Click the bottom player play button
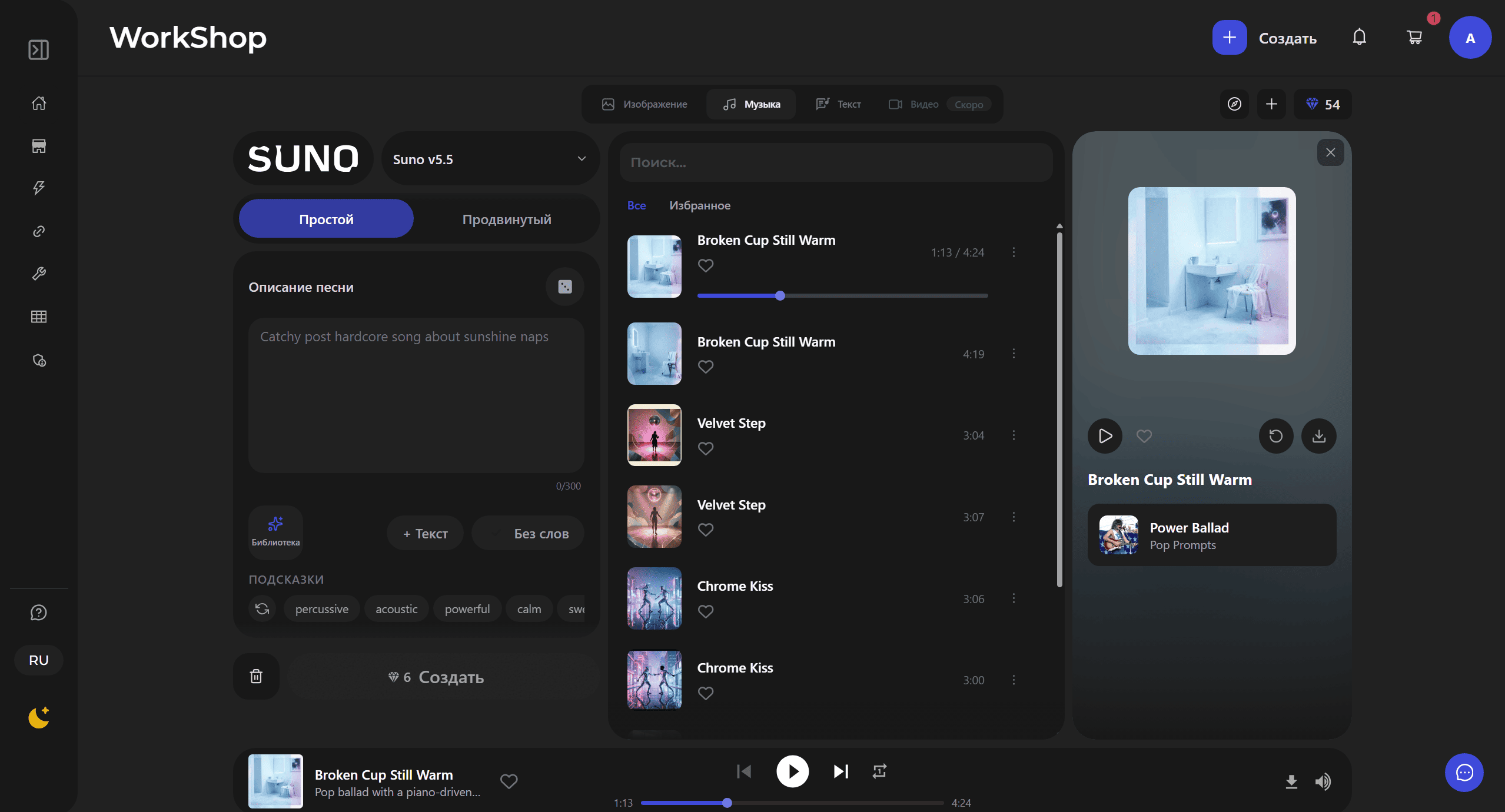This screenshot has width=1505, height=812. 793,771
